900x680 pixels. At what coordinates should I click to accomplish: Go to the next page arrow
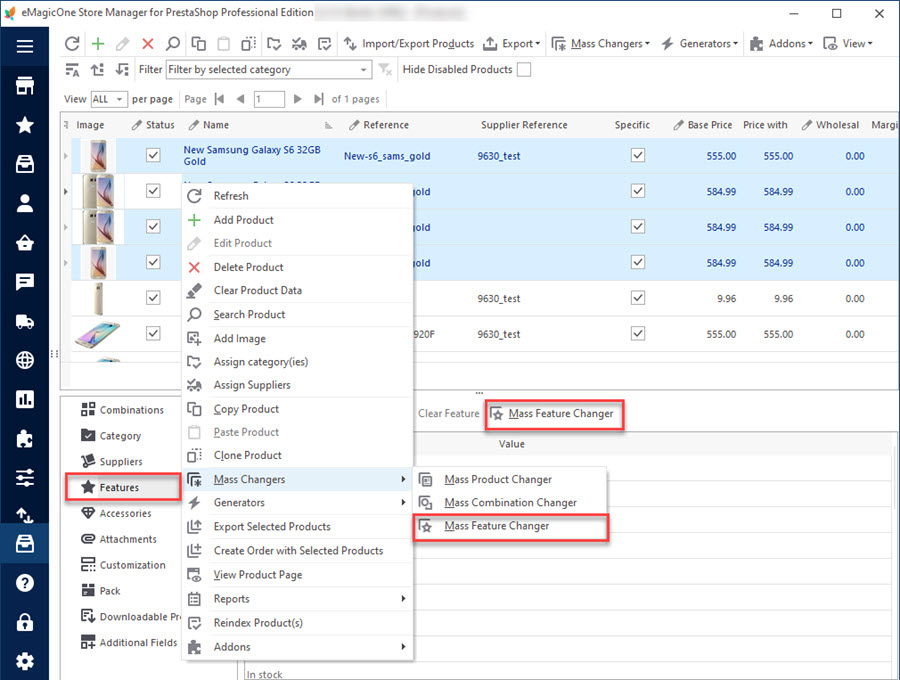coord(297,99)
